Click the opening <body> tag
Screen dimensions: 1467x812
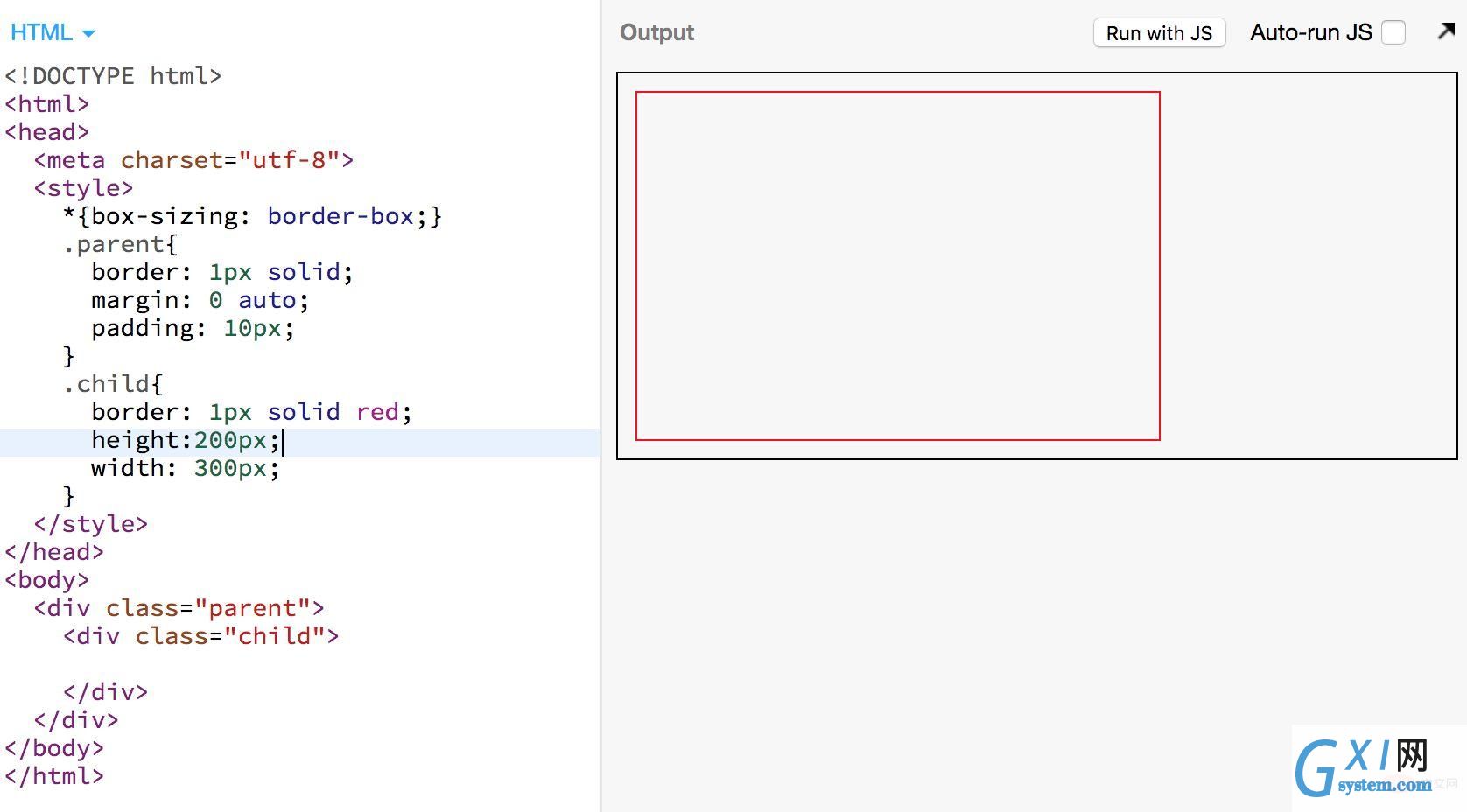tap(47, 580)
